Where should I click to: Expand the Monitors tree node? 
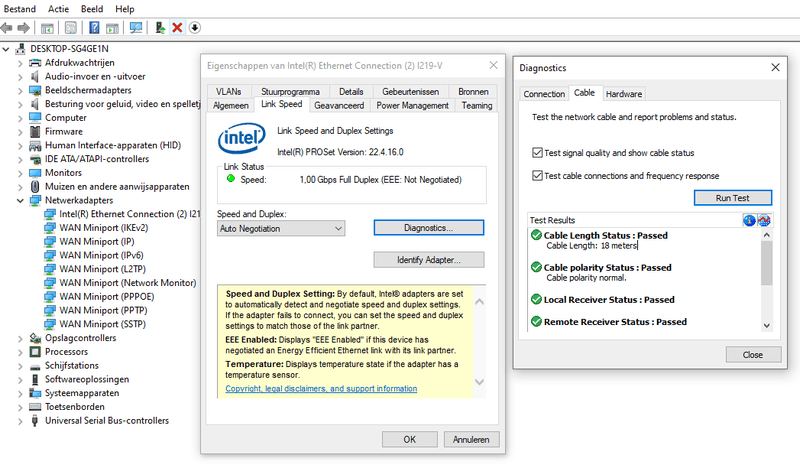pyautogui.click(x=22, y=172)
